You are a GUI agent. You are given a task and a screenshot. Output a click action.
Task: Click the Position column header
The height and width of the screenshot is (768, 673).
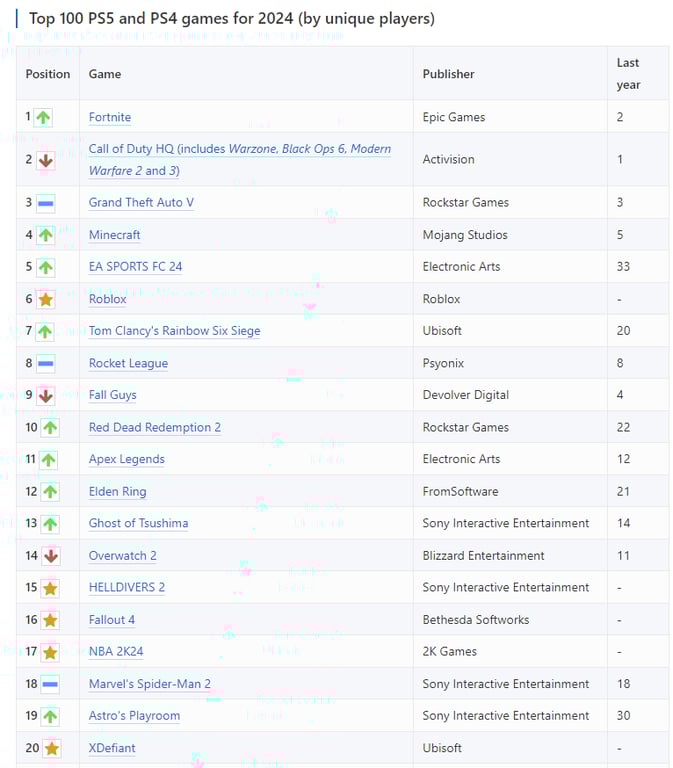click(x=48, y=74)
